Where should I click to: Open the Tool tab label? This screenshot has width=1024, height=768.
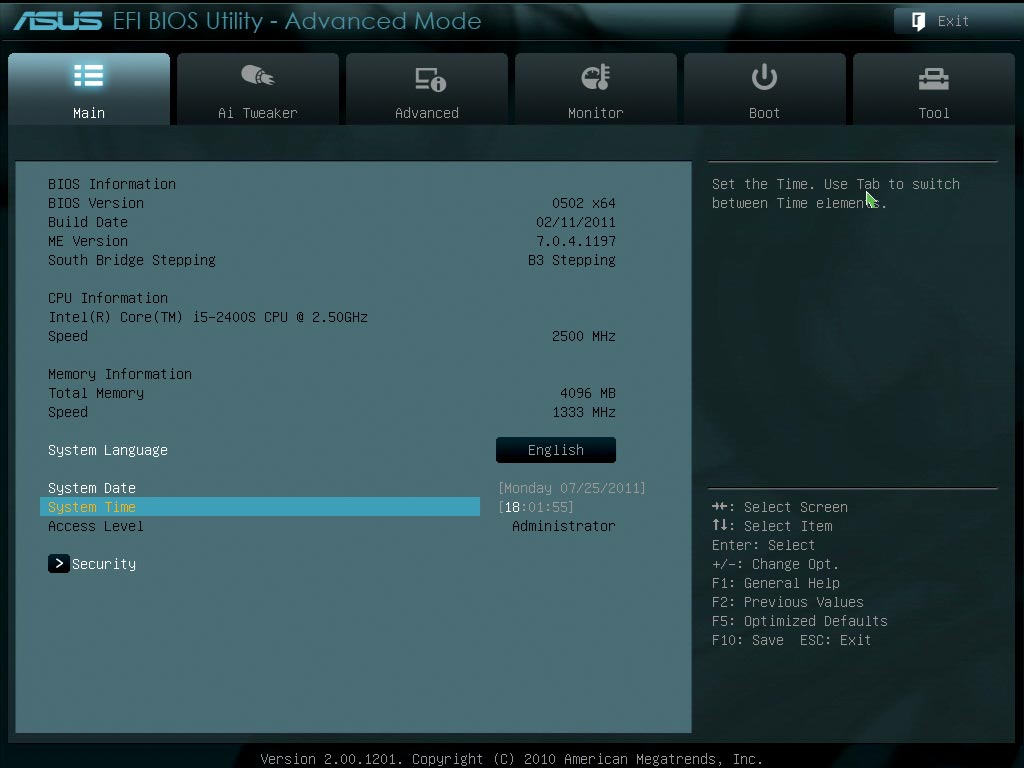[x=934, y=113]
